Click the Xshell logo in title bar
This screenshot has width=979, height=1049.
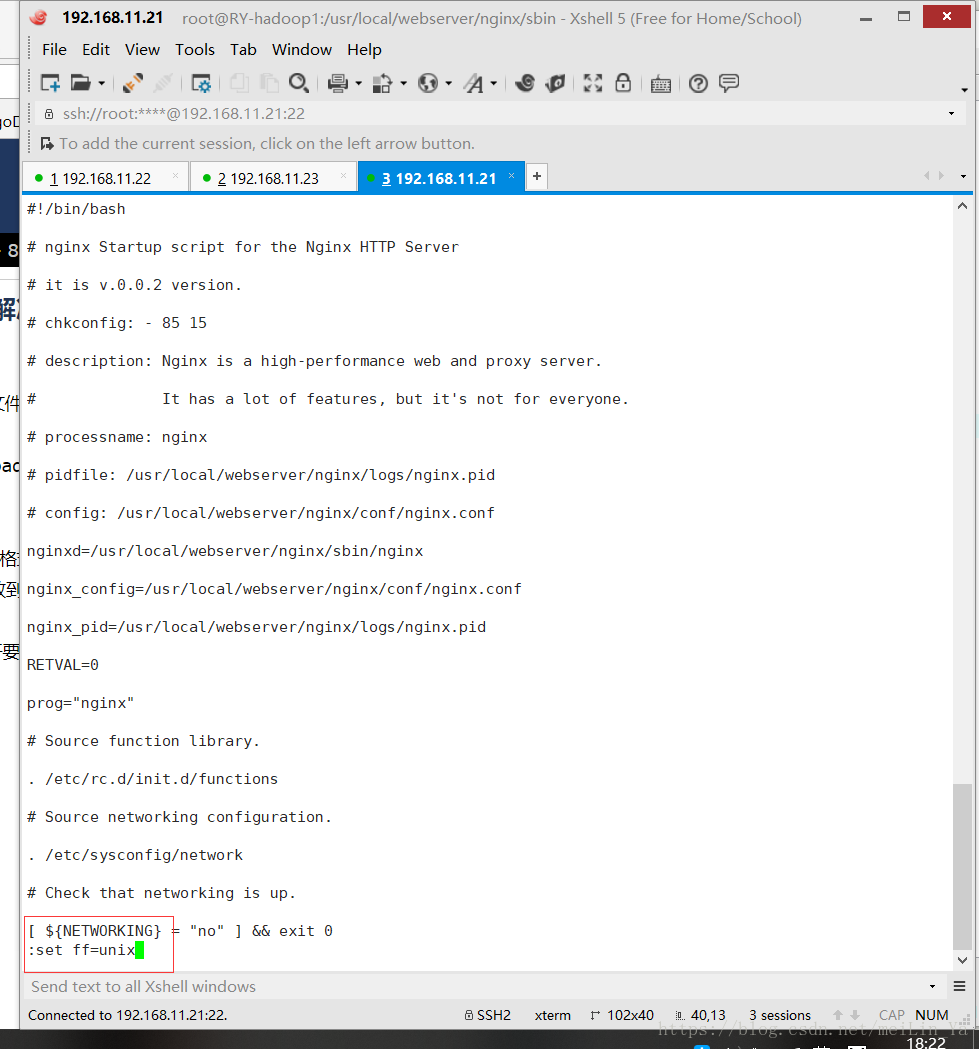click(x=39, y=18)
